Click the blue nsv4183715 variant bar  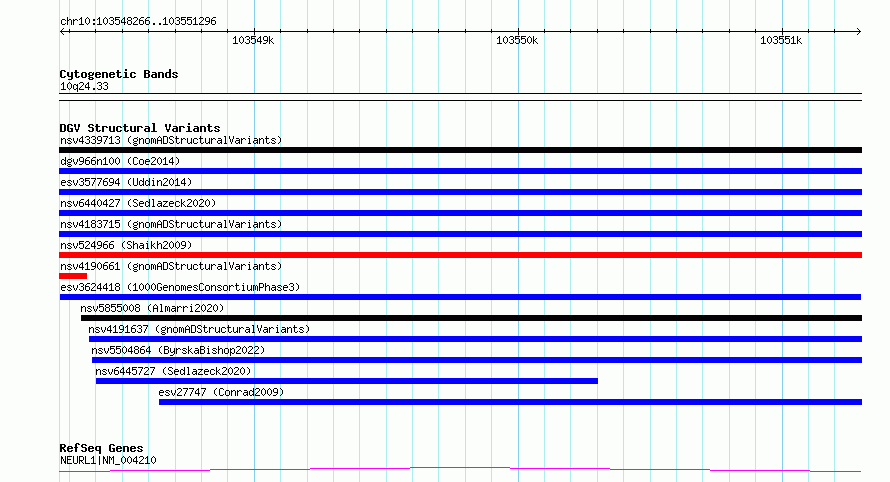460,234
